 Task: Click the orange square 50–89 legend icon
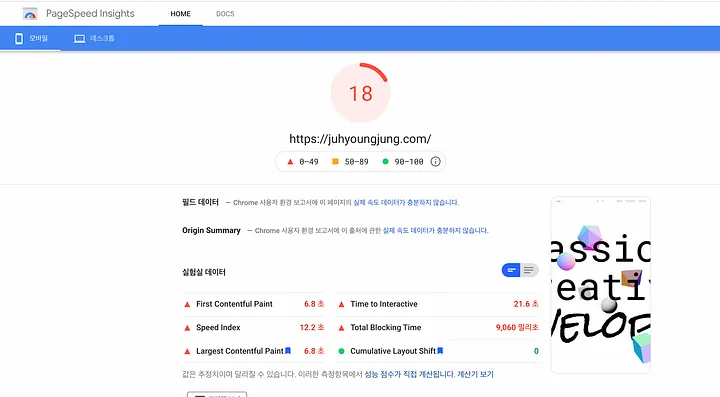click(x=335, y=162)
